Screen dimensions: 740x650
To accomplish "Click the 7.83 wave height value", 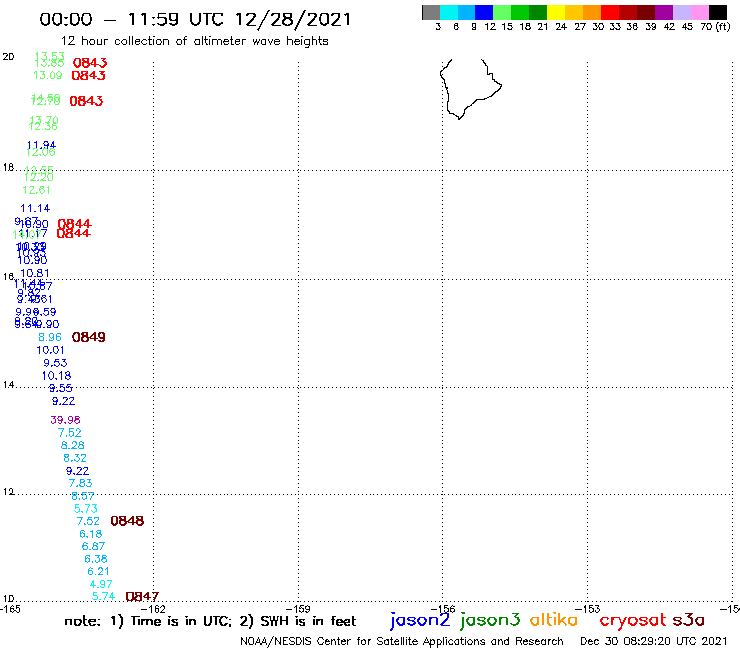I will (80, 483).
